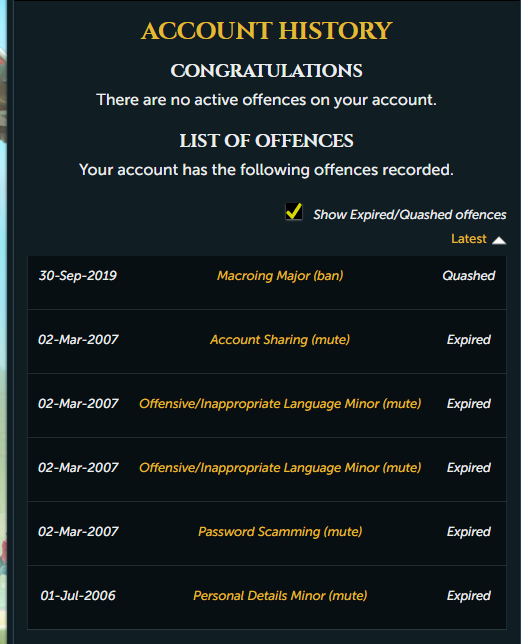
Task: Click the white Latest sort arrow
Action: tap(499, 240)
